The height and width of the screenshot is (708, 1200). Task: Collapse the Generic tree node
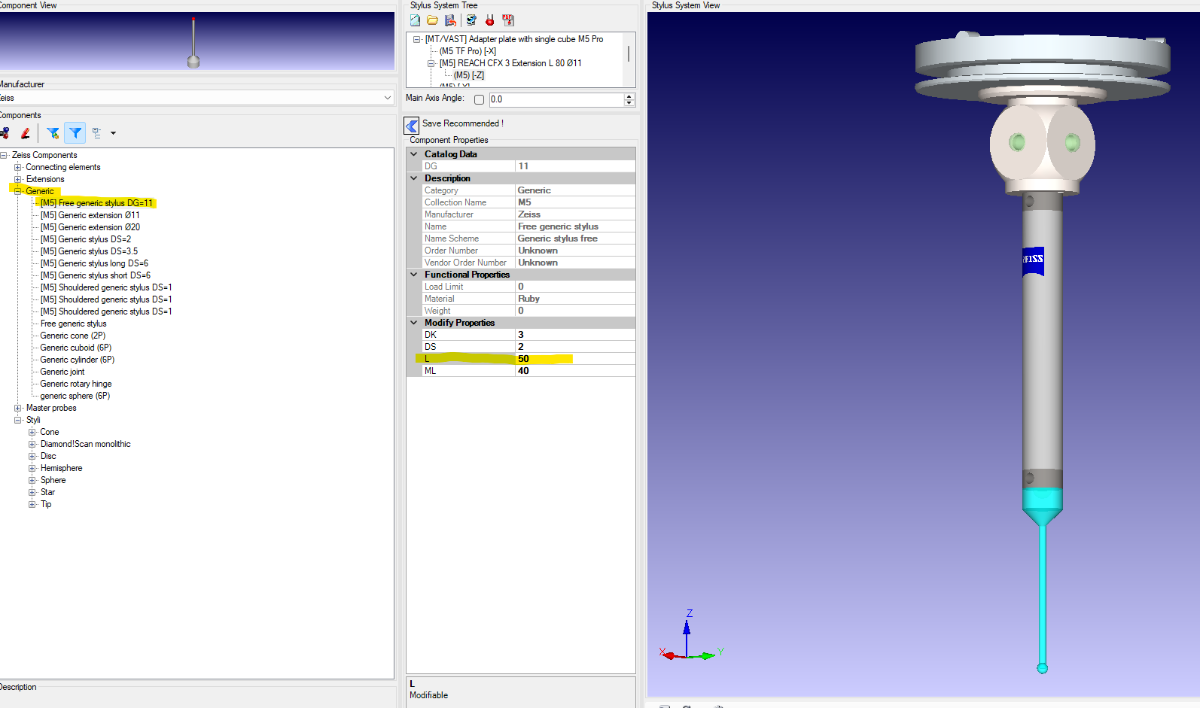click(x=18, y=191)
